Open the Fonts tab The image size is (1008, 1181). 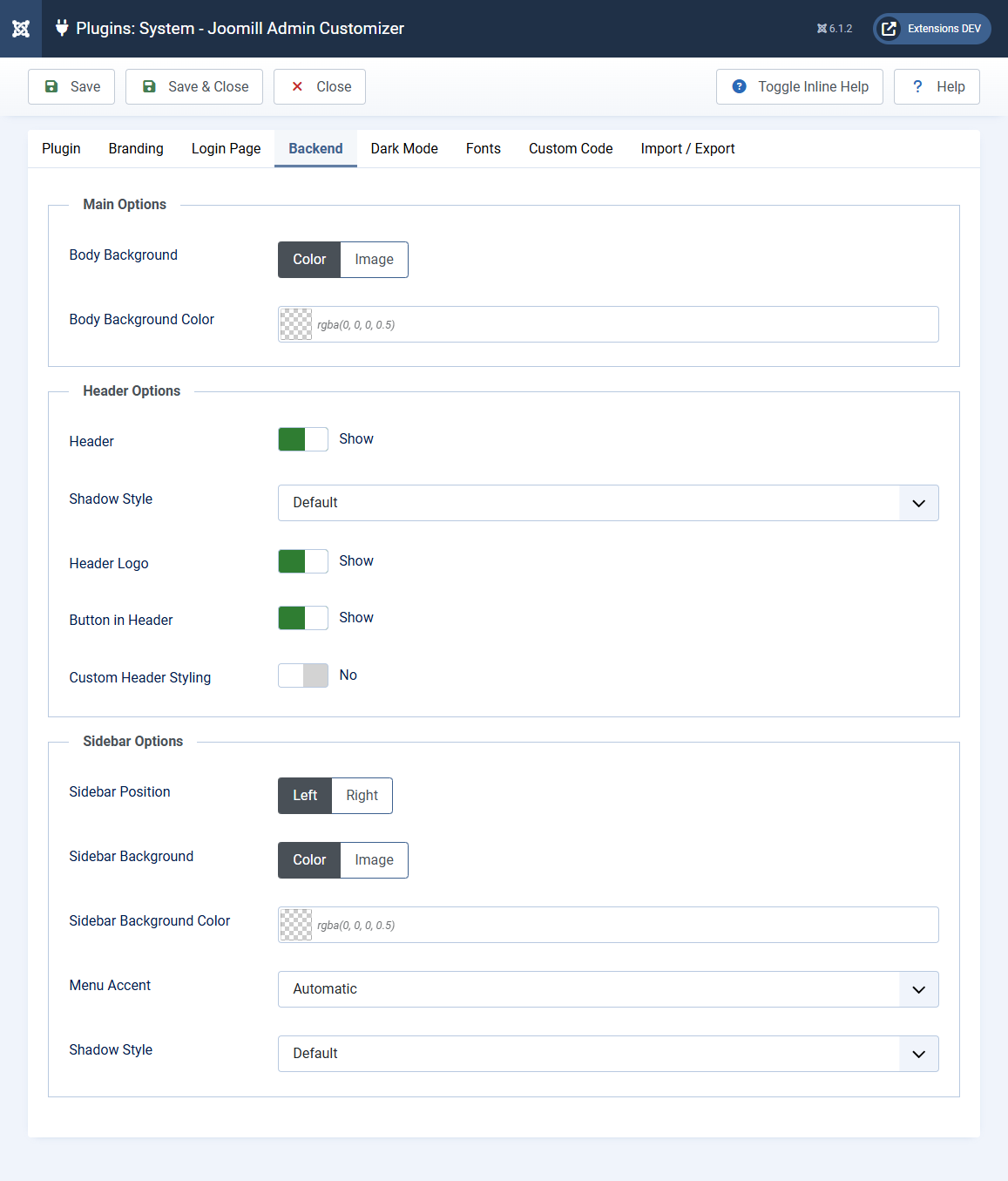coord(484,148)
